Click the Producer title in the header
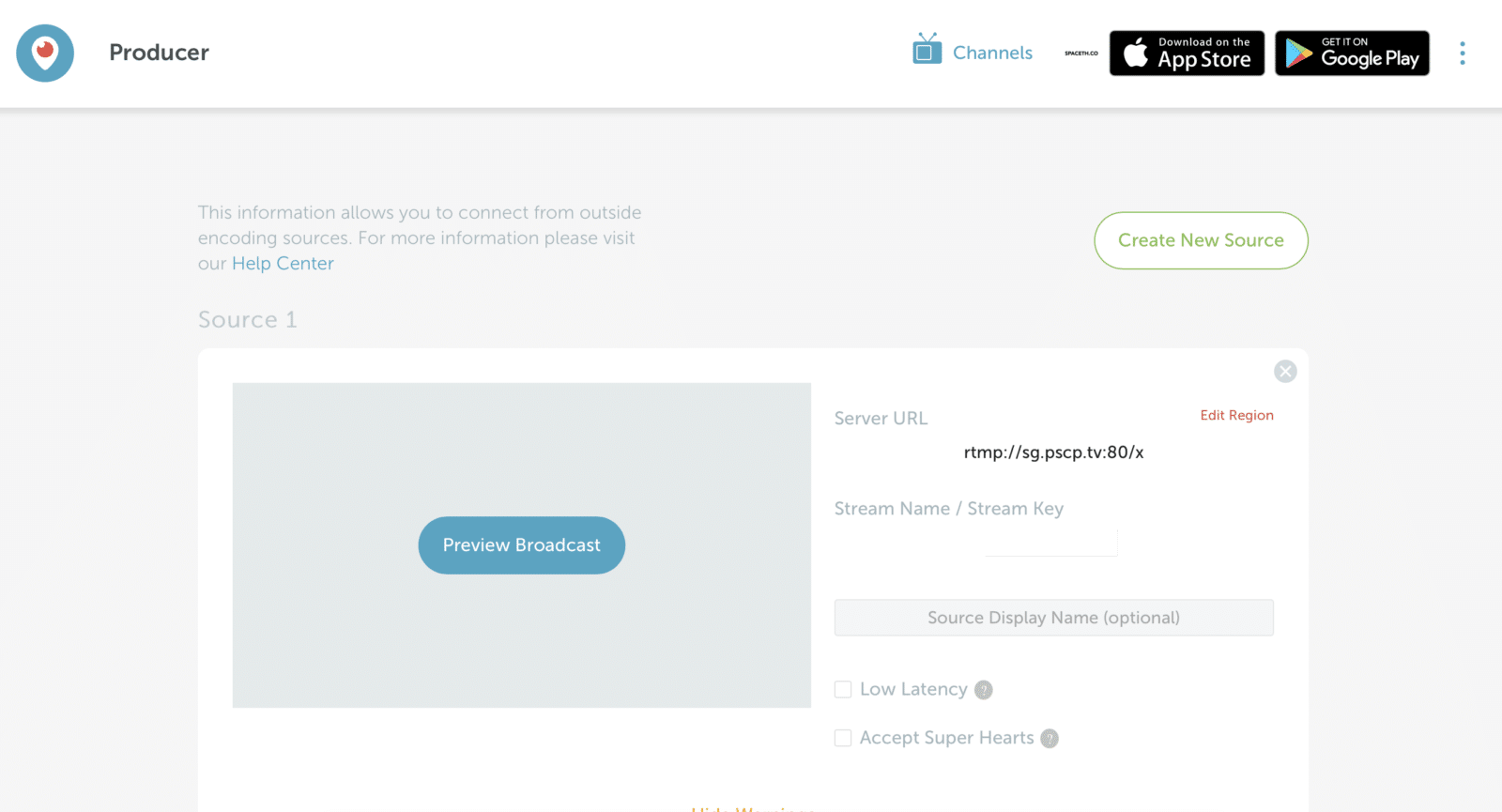Screen dimensions: 1502x812 point(159,53)
